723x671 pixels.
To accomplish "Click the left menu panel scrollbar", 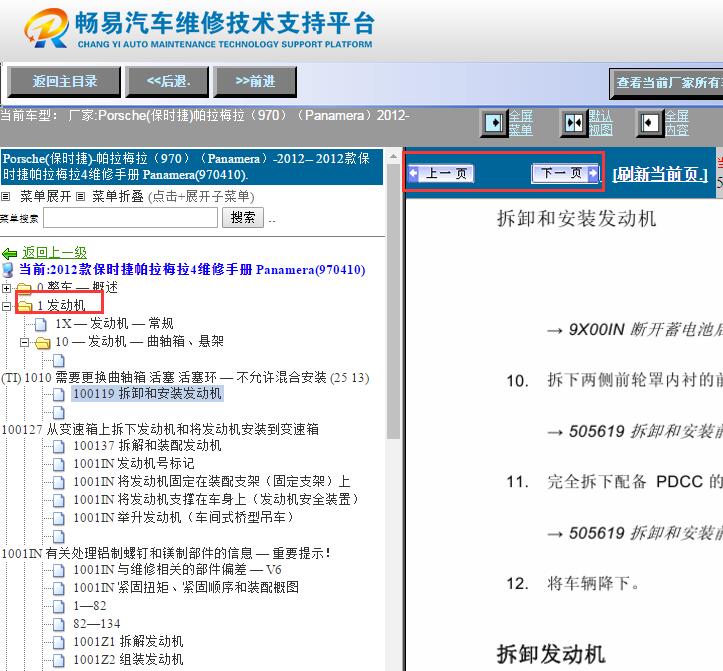I will click(x=393, y=302).
